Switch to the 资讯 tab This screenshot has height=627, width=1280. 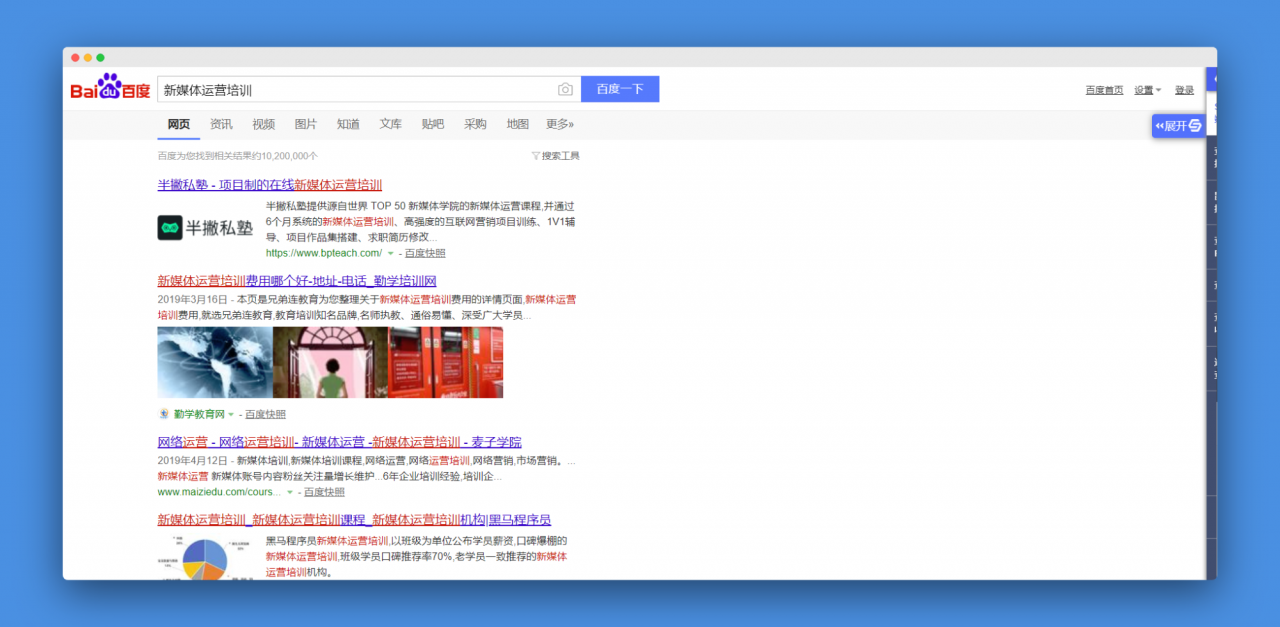221,124
